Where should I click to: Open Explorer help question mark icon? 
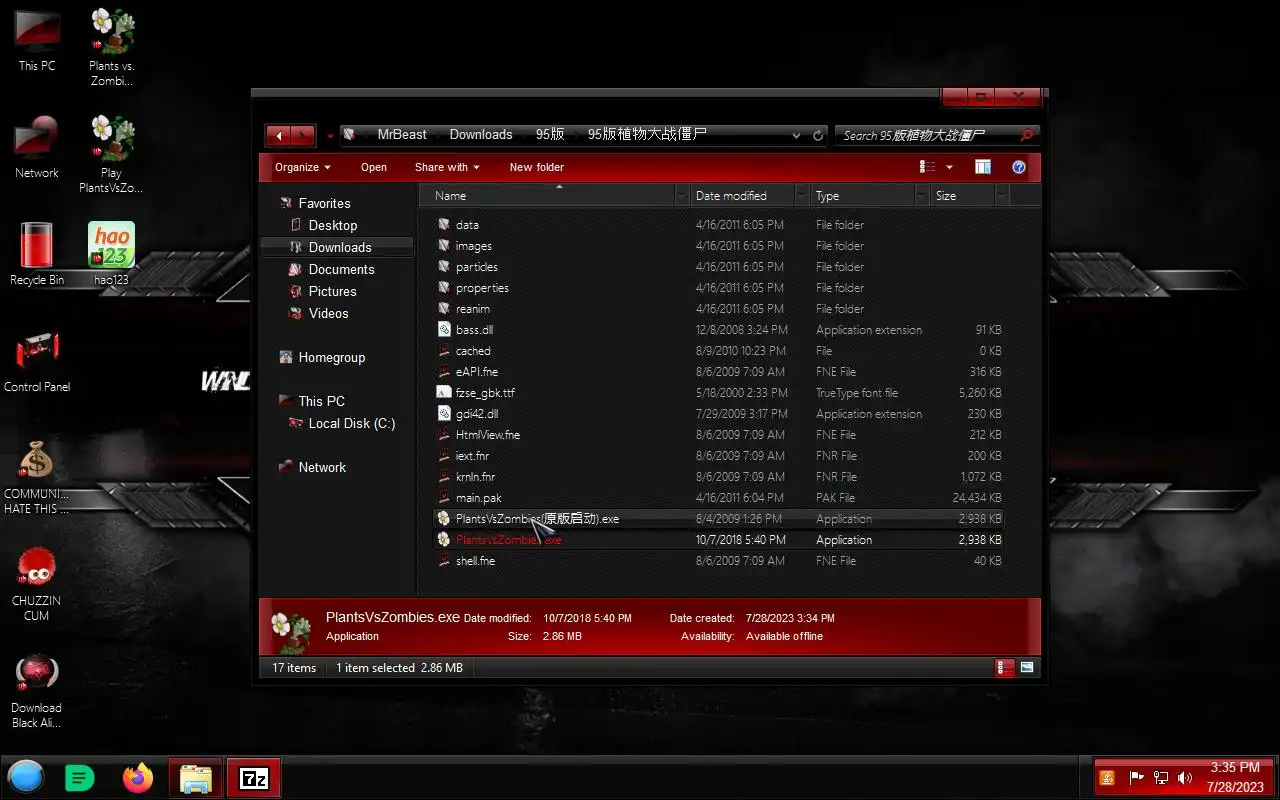click(x=1019, y=167)
